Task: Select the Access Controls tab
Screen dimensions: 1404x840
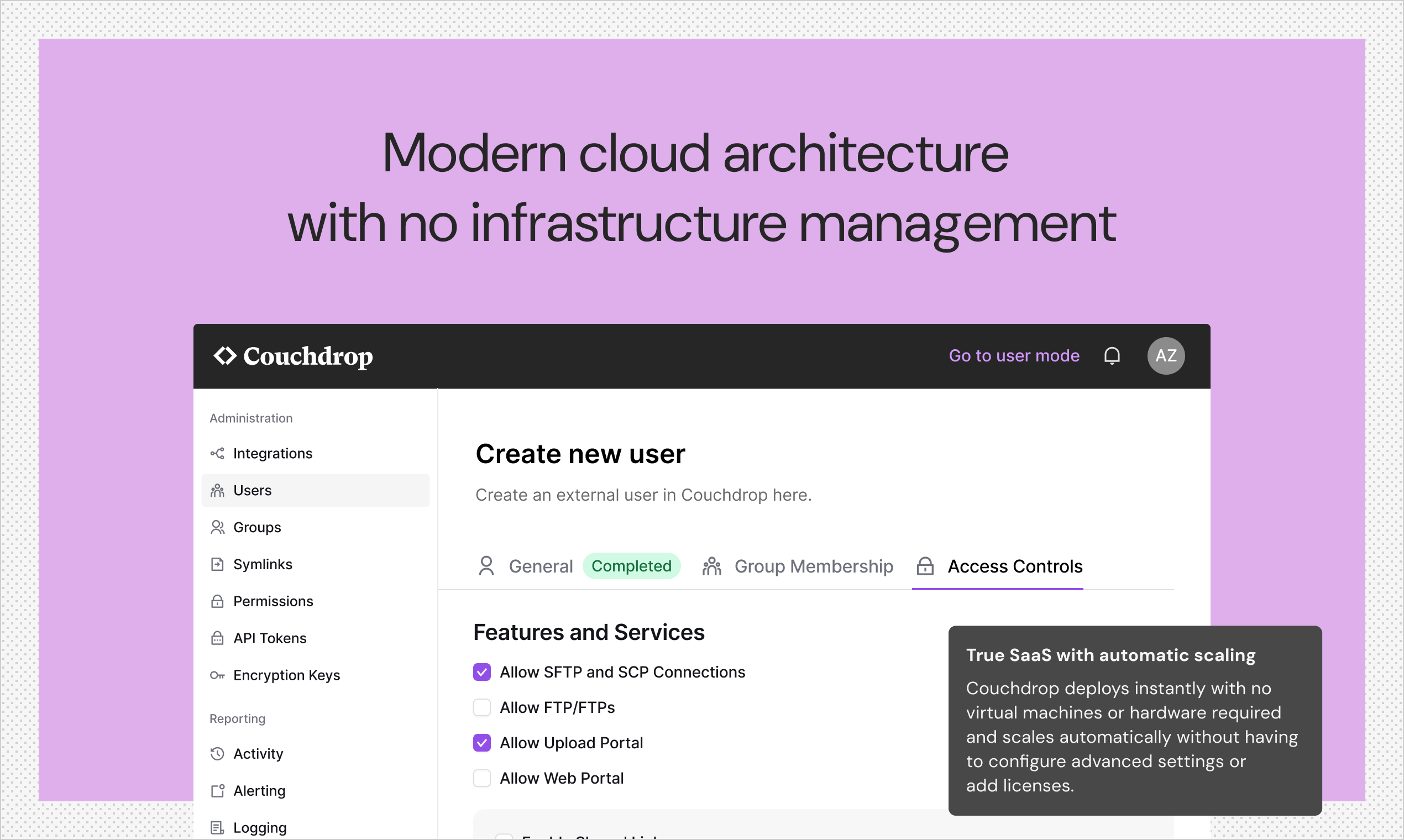Action: tap(1014, 566)
